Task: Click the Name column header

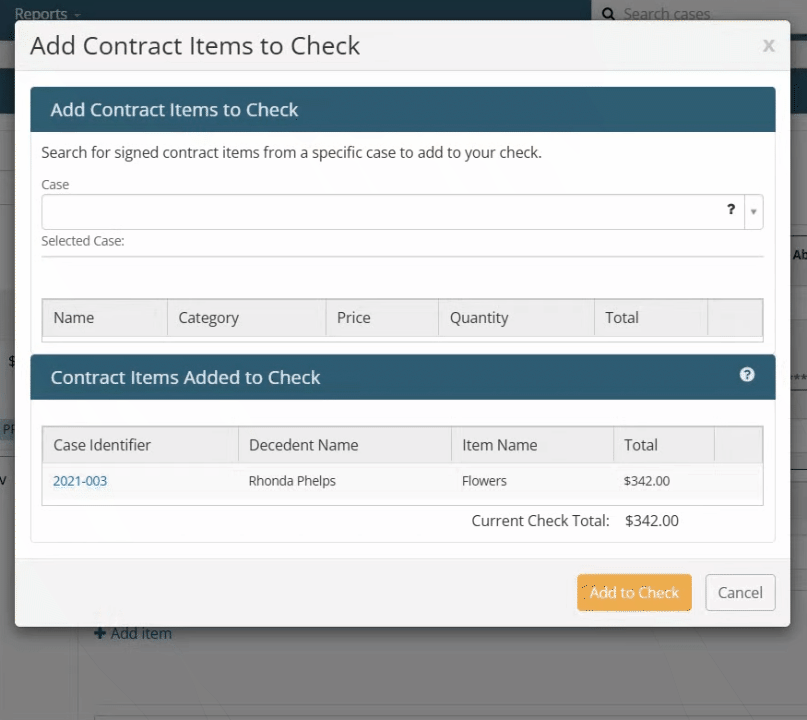Action: click(x=105, y=318)
